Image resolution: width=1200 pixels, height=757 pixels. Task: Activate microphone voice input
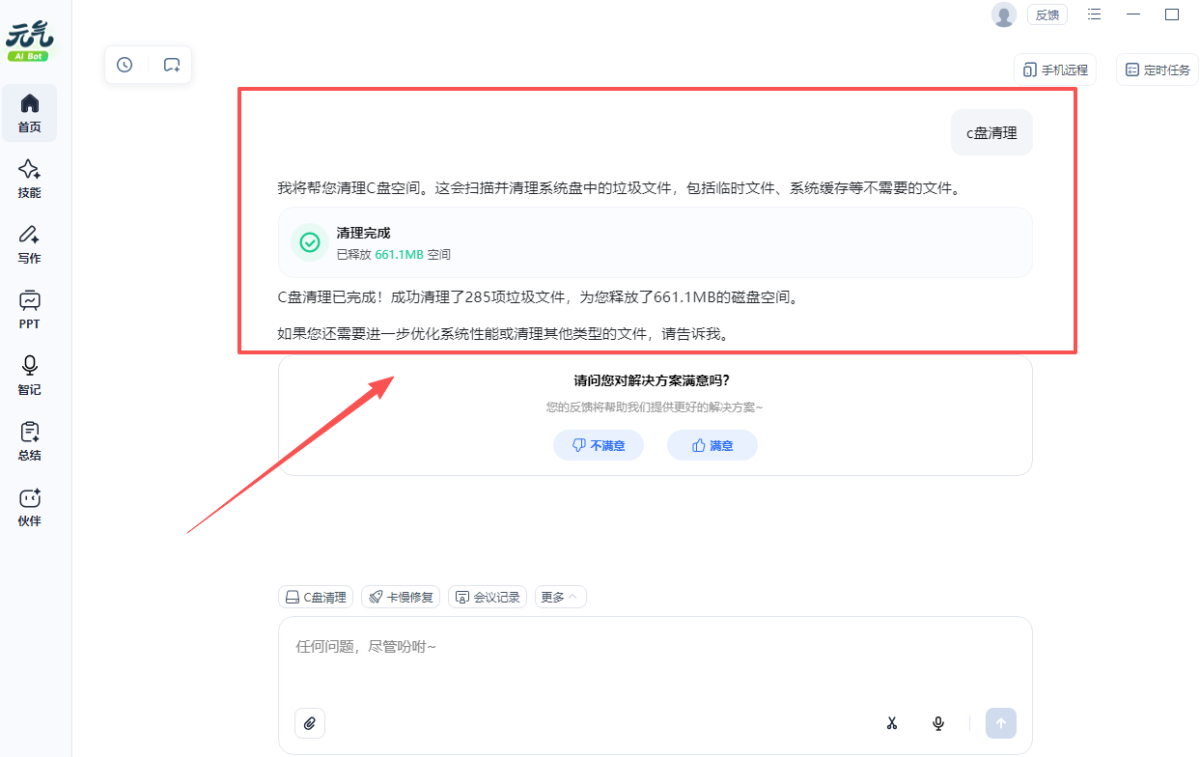coord(938,723)
